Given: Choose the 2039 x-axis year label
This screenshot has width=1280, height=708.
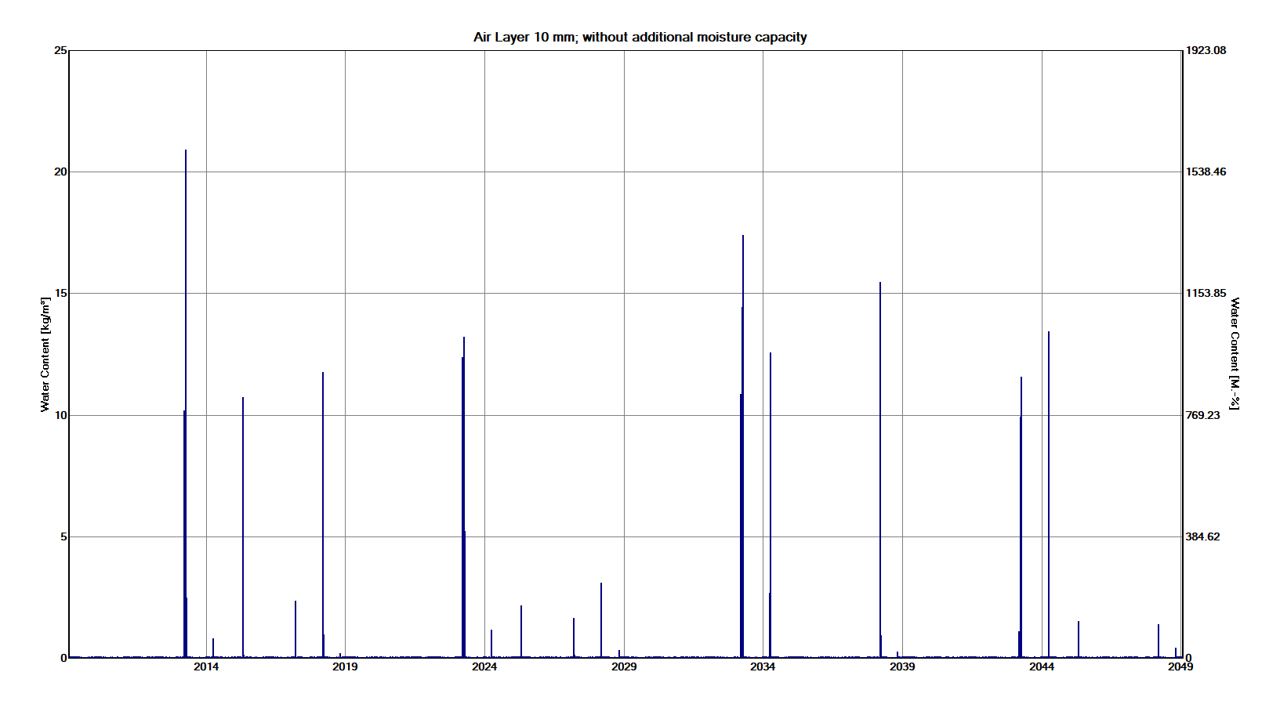Looking at the screenshot, I should tap(902, 667).
